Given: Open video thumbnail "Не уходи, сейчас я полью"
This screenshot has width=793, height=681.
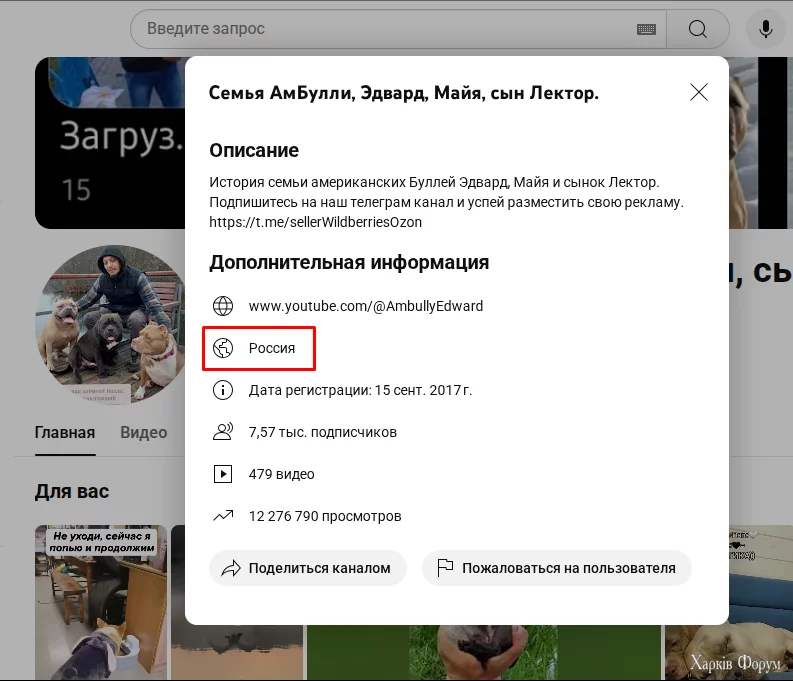Looking at the screenshot, I should (101, 602).
